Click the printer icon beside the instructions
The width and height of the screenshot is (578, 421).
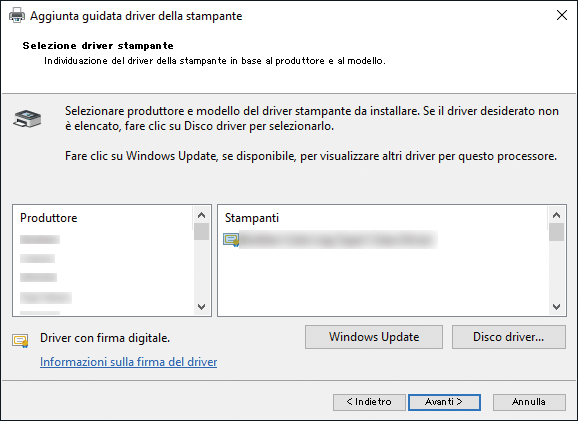pyautogui.click(x=27, y=119)
